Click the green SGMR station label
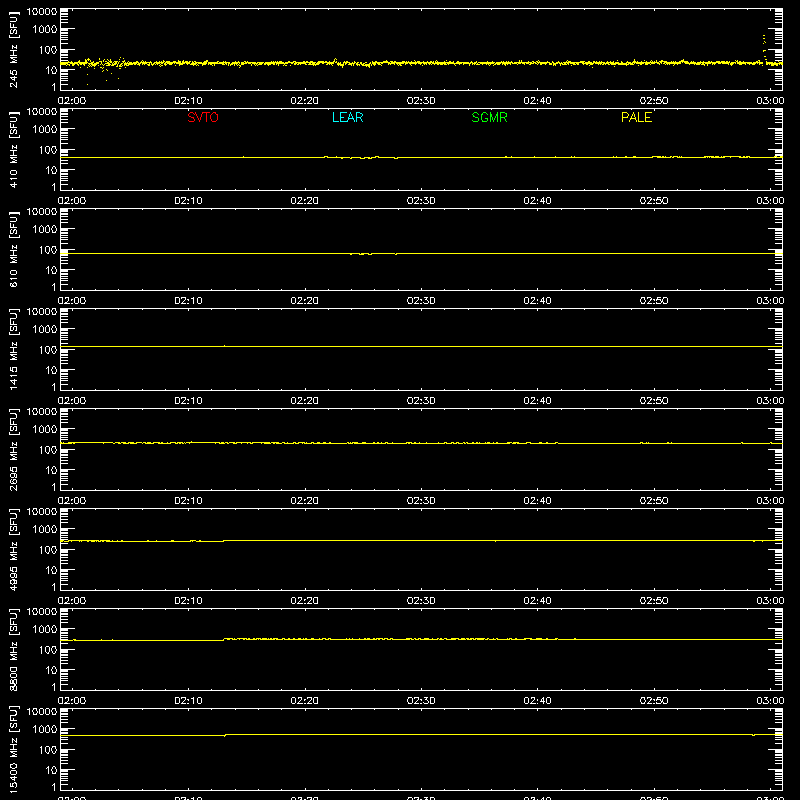The height and width of the screenshot is (800, 800). (x=489, y=117)
